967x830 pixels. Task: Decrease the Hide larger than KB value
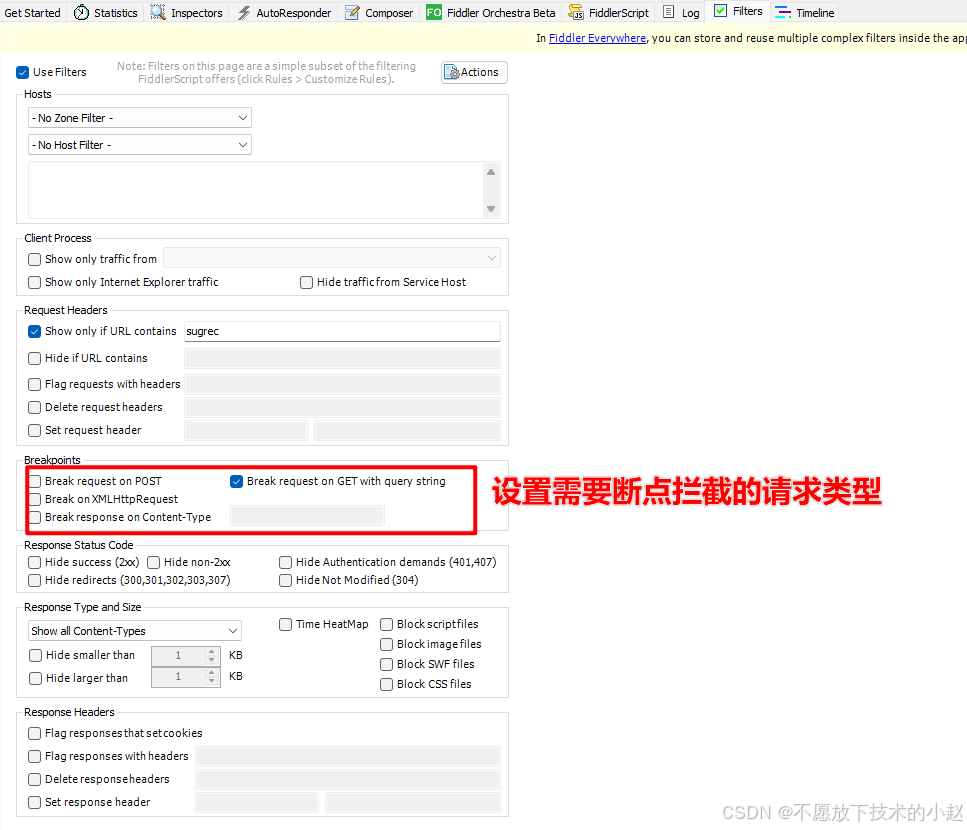pyautogui.click(x=212, y=681)
